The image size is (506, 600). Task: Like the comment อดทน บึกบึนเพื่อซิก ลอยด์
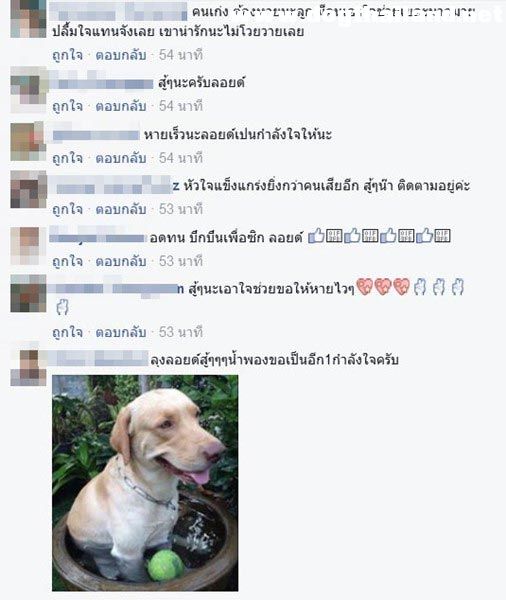67,261
